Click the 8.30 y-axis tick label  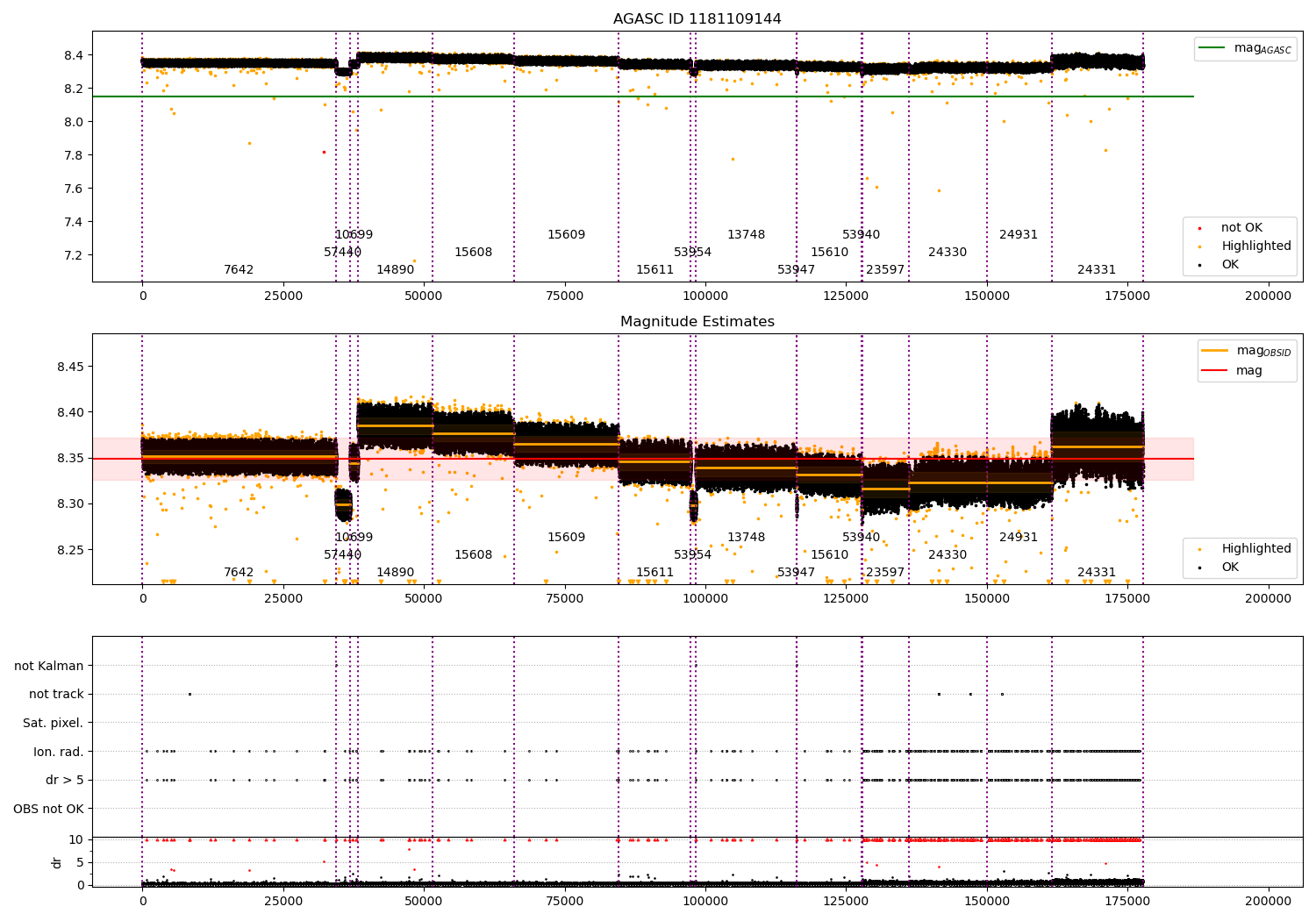click(70, 503)
